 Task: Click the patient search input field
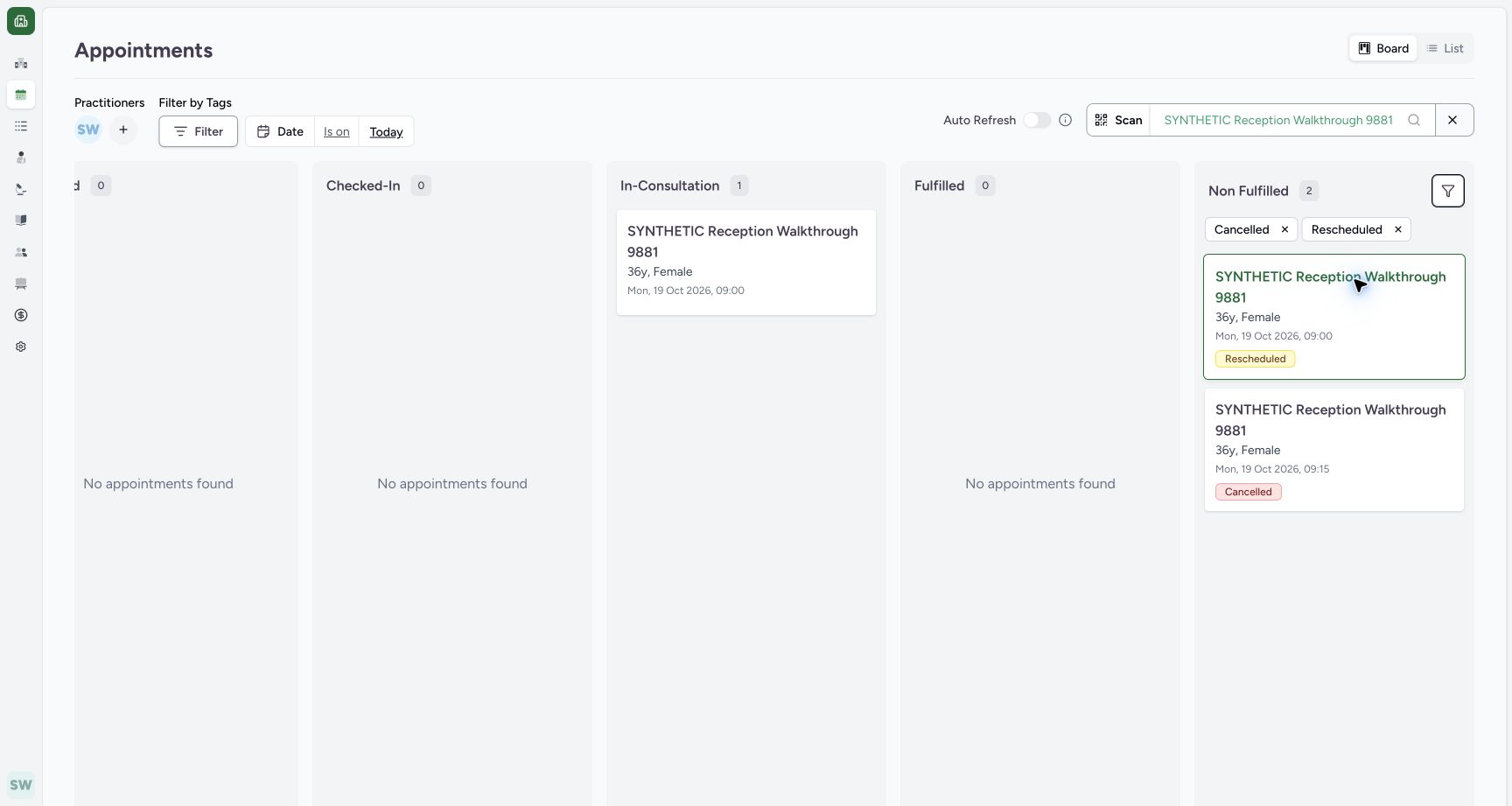[x=1278, y=120]
